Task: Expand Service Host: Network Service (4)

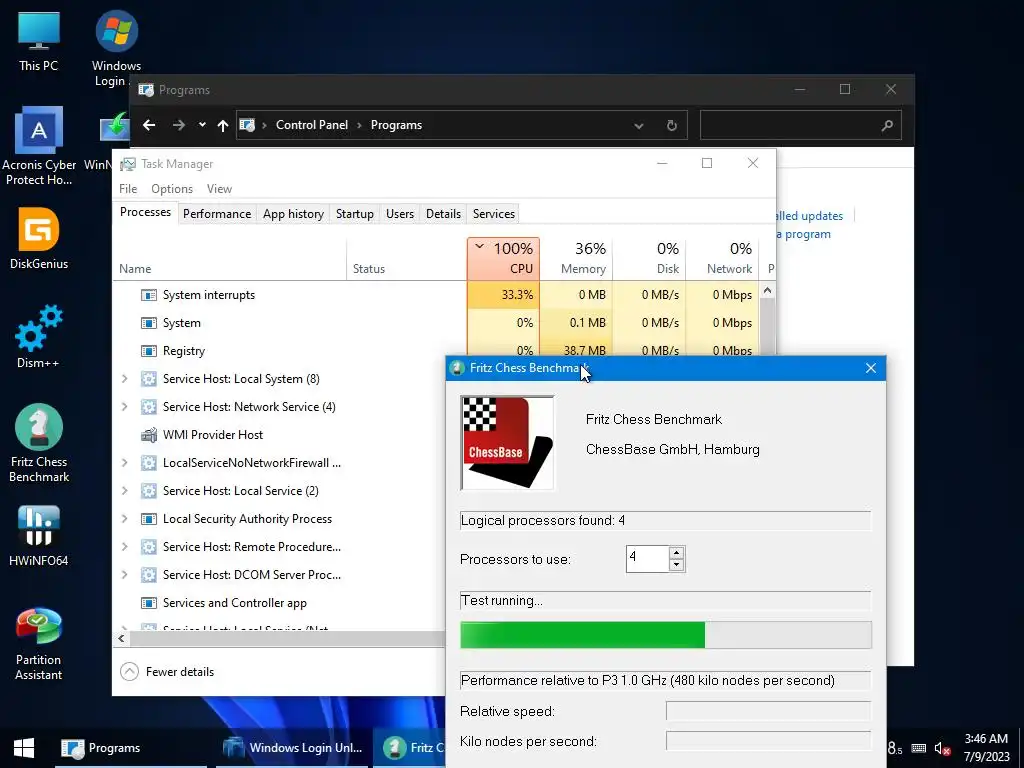Action: (125, 407)
